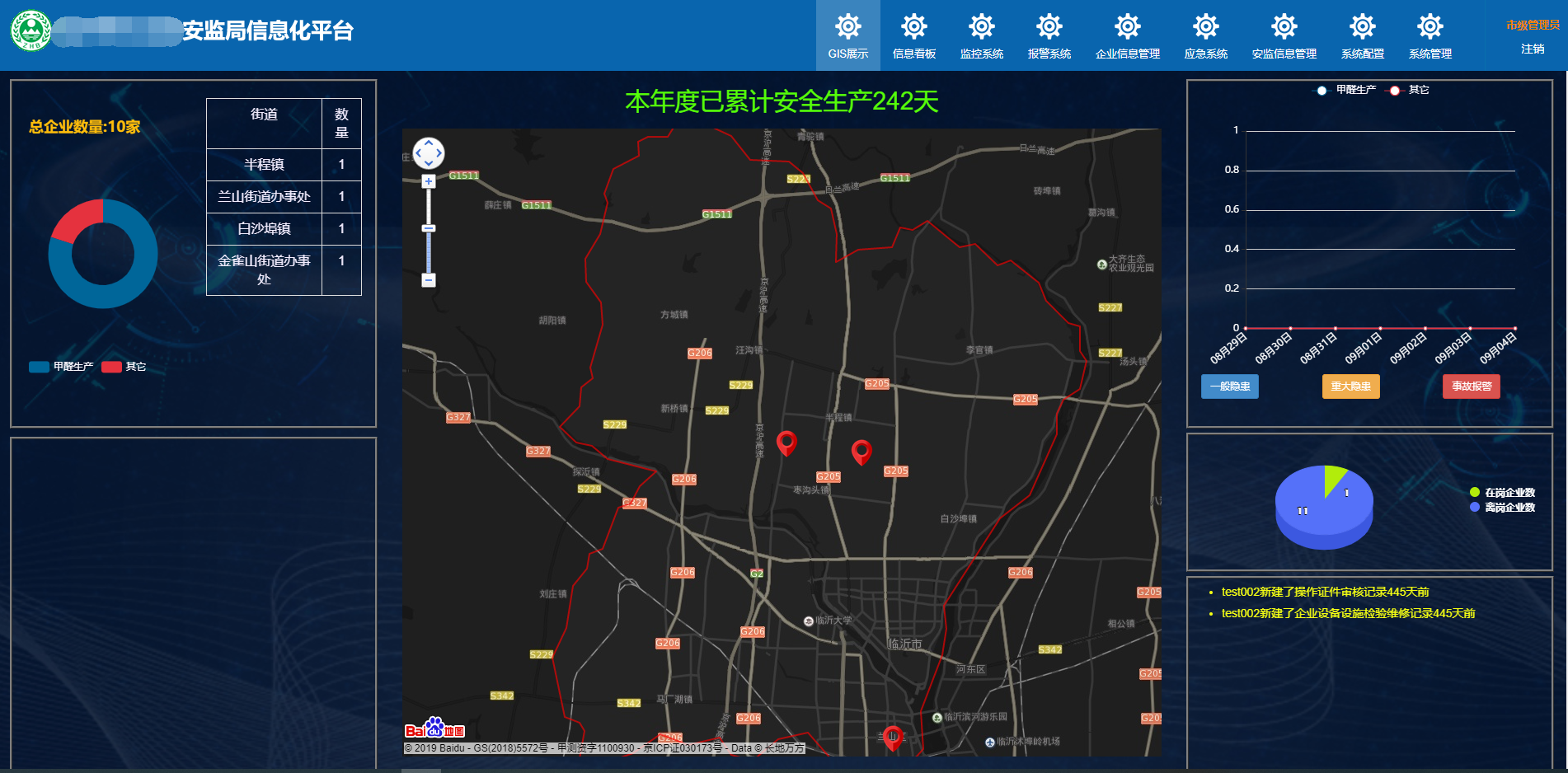Viewport: 1568px width, 773px height.
Task: Click the map zoom-out minus button
Action: pyautogui.click(x=429, y=280)
